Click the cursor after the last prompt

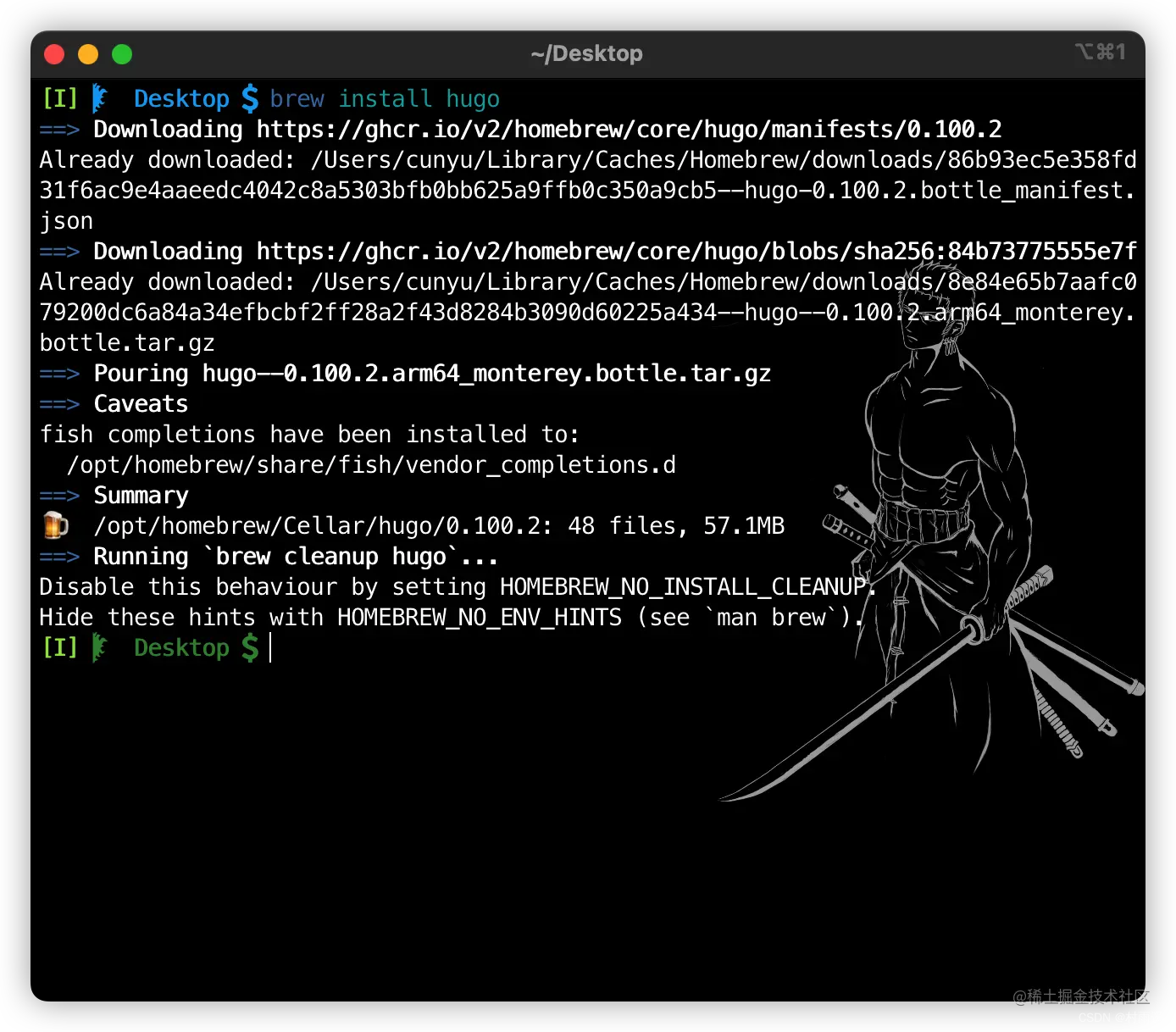(x=270, y=648)
